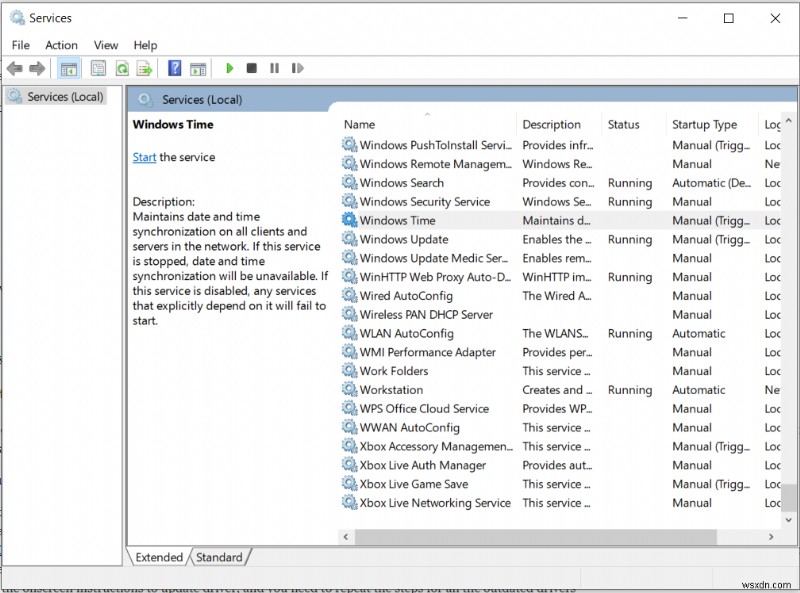This screenshot has height=593, width=800.
Task: Click the Start the service link
Action: click(x=144, y=157)
